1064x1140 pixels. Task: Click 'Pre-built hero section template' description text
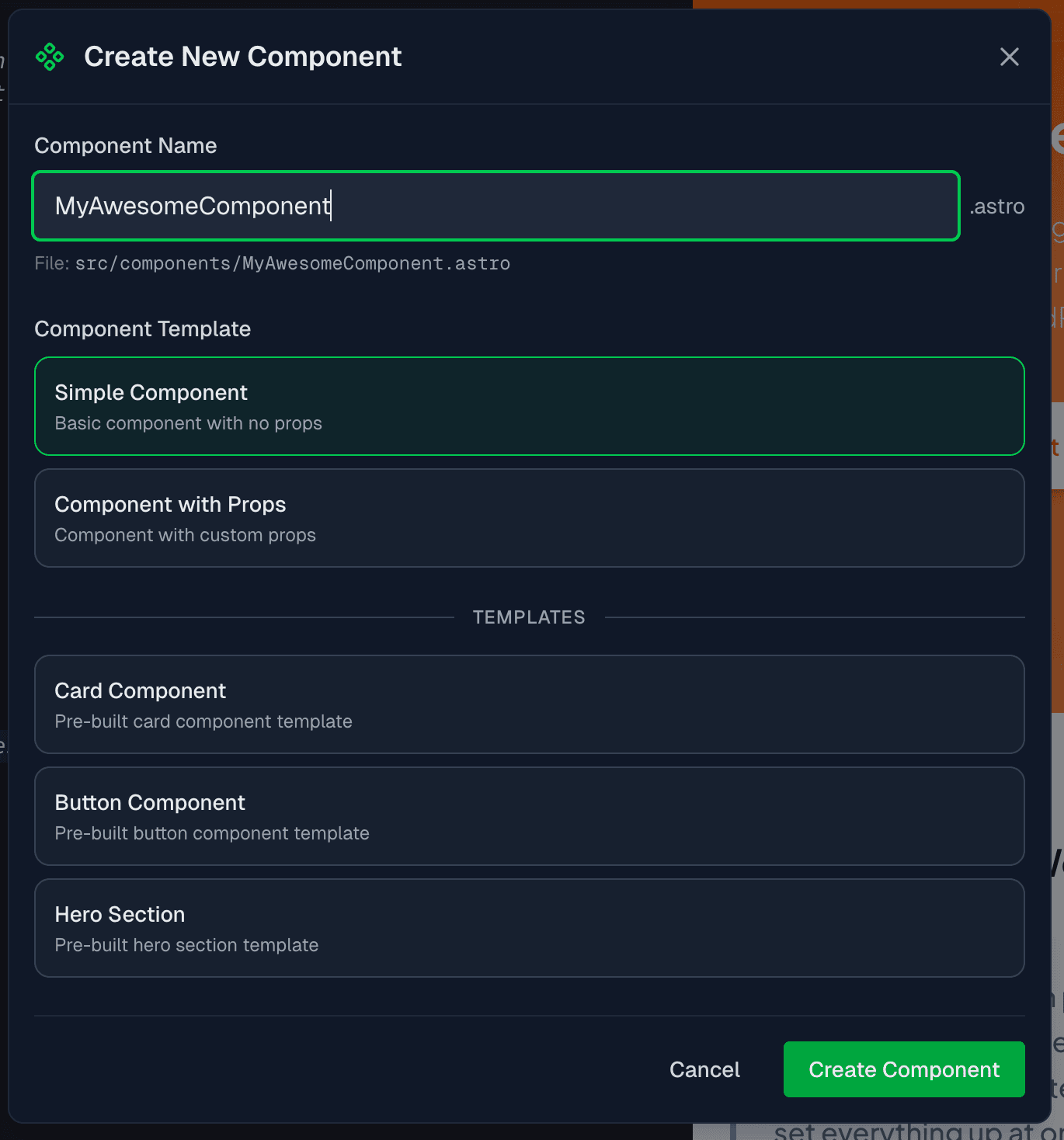(186, 945)
